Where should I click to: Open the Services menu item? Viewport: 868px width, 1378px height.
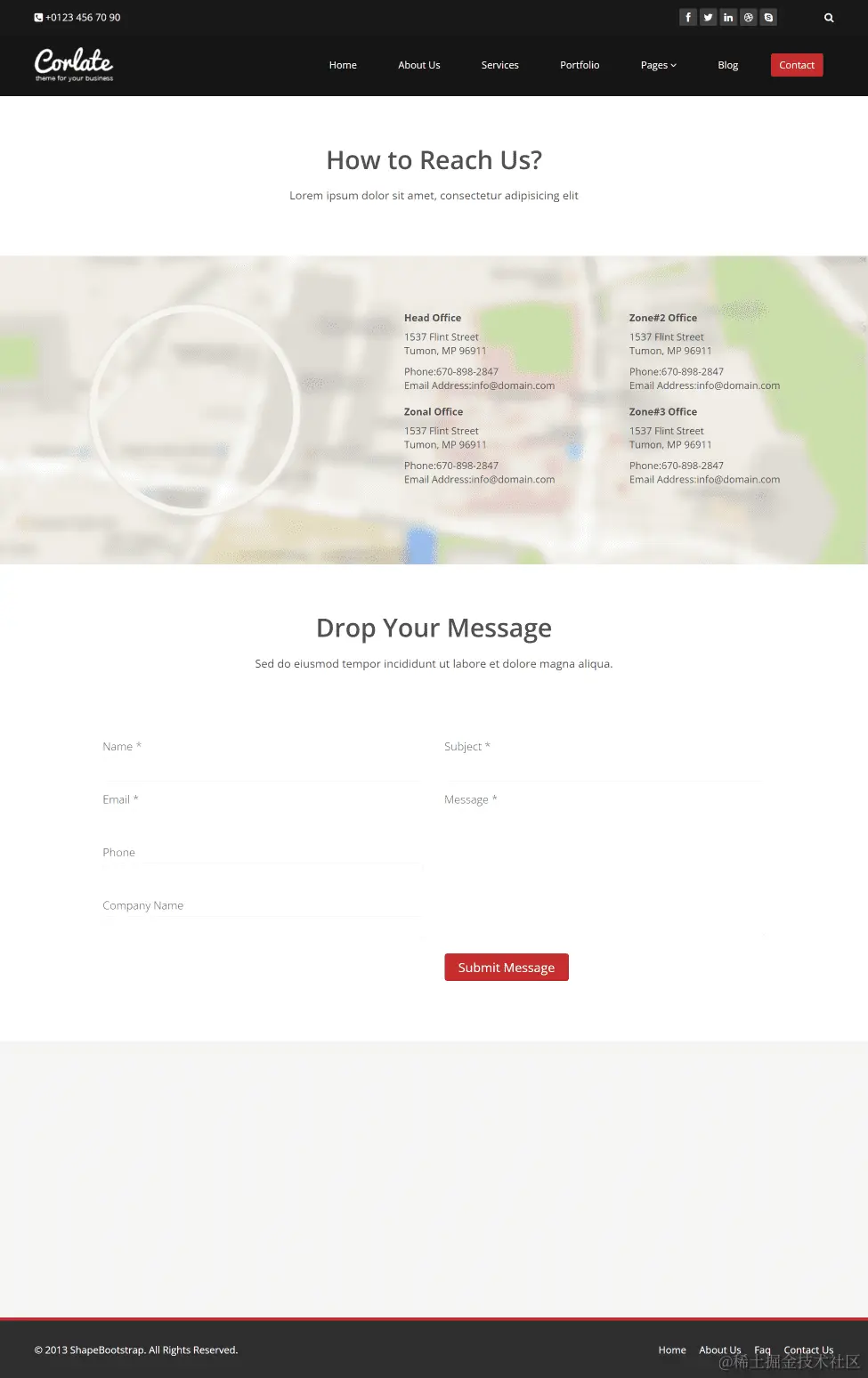[x=500, y=65]
